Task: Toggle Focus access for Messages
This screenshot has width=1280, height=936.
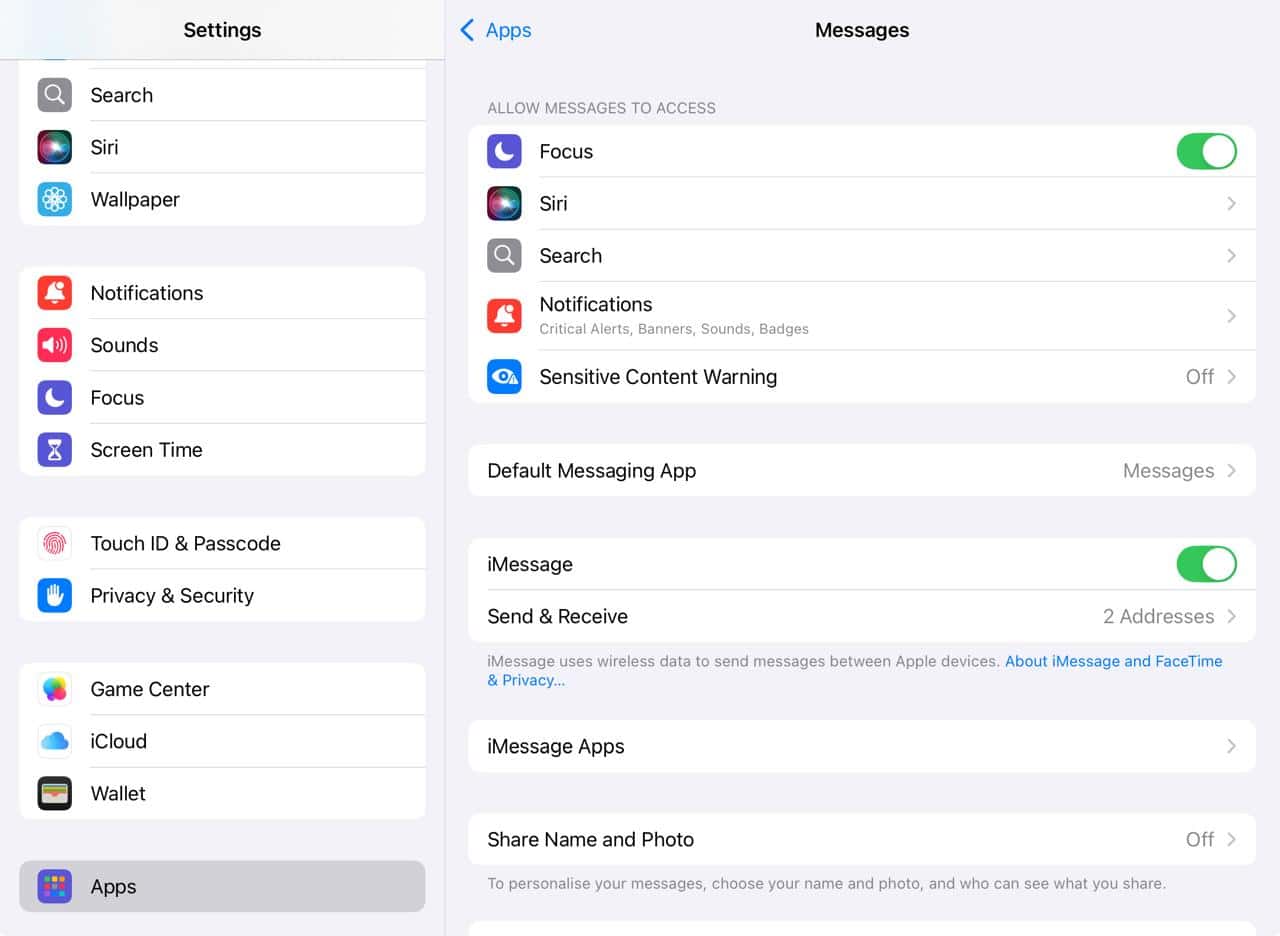Action: click(1206, 151)
